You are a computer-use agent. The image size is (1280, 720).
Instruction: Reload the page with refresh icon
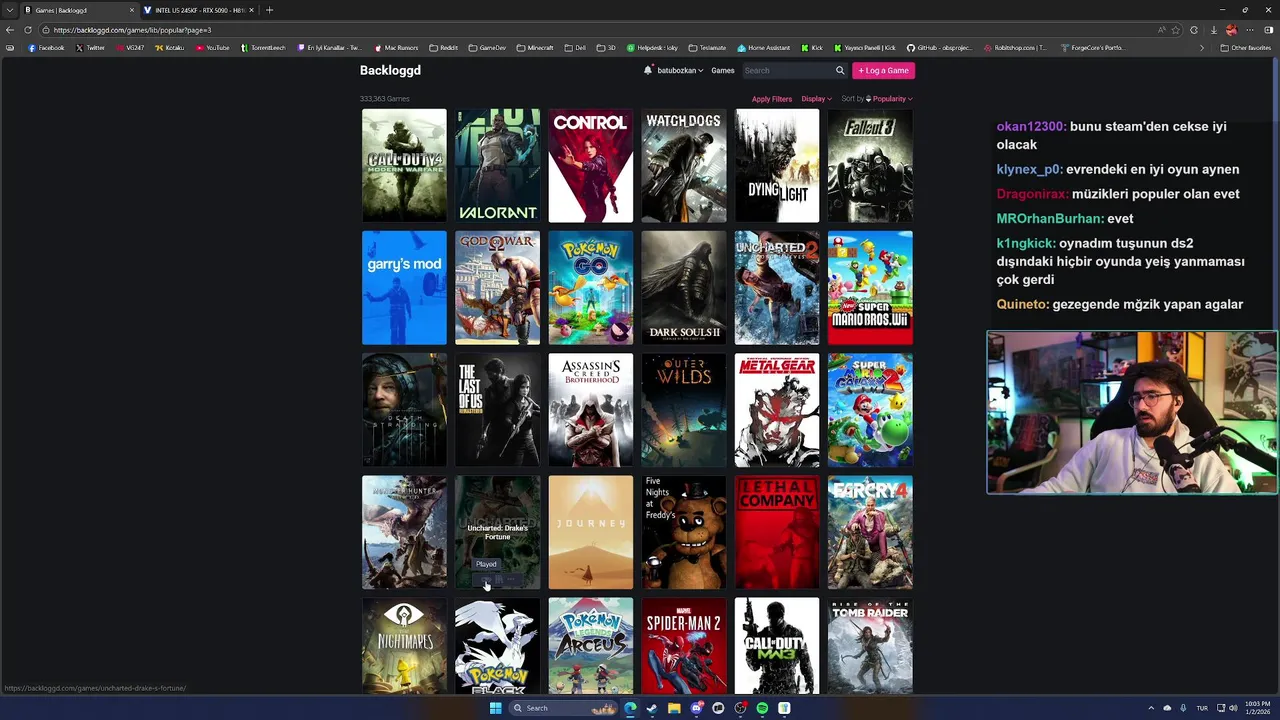pyautogui.click(x=29, y=30)
